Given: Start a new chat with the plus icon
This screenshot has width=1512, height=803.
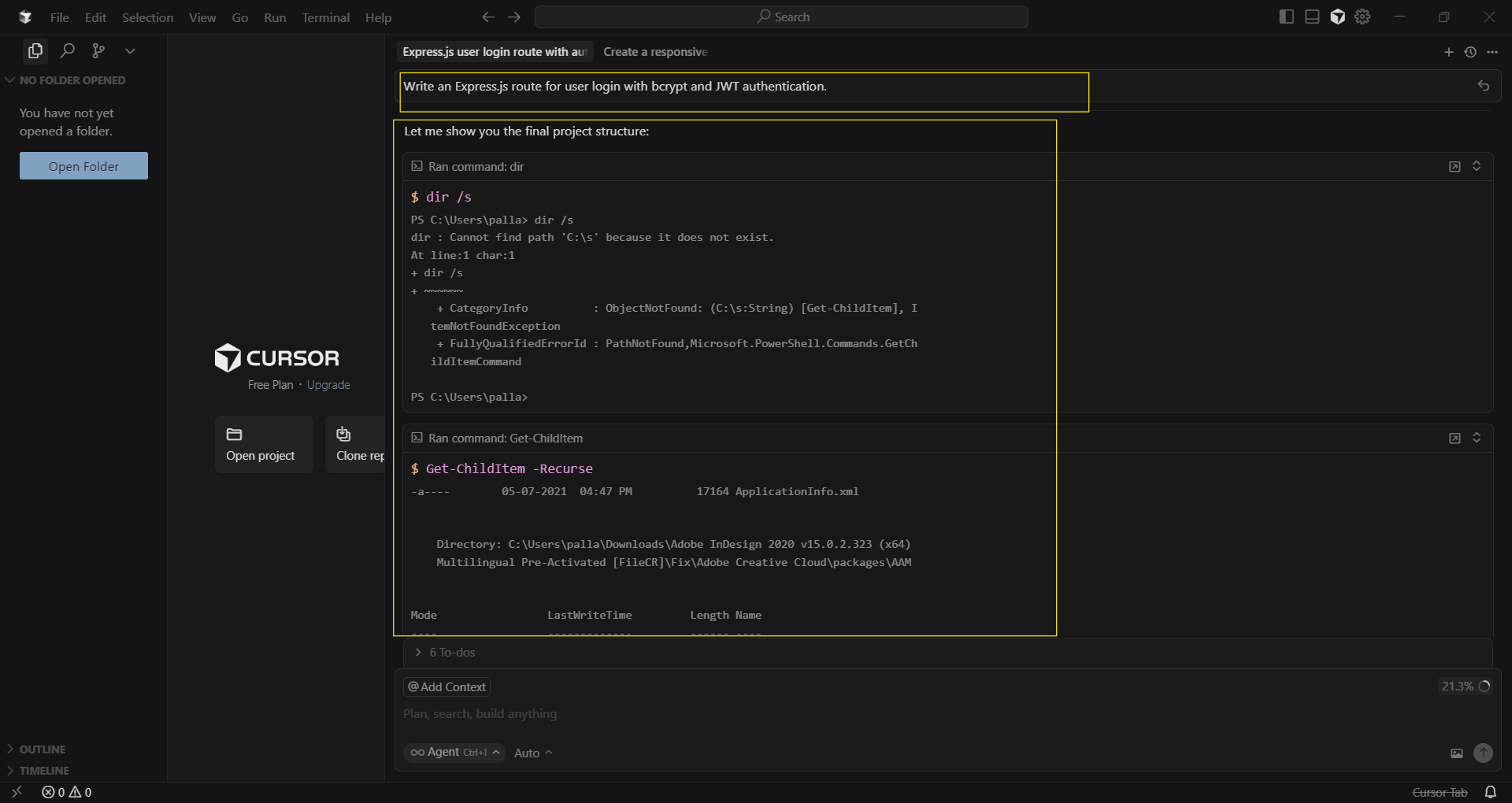Looking at the screenshot, I should 1449,52.
